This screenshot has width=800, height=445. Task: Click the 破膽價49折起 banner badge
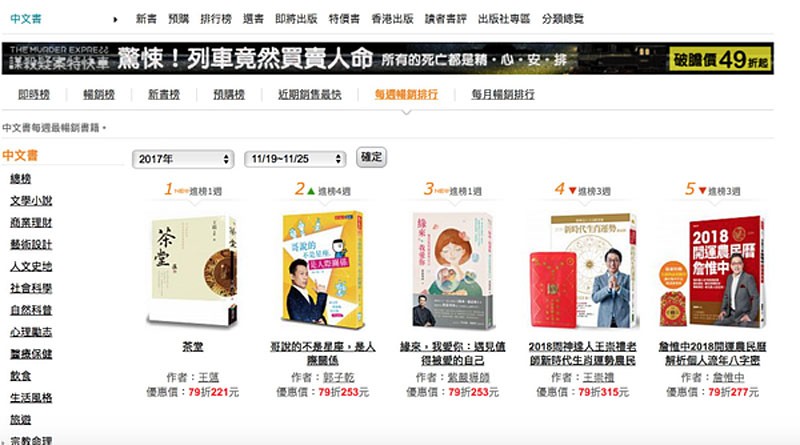720,59
